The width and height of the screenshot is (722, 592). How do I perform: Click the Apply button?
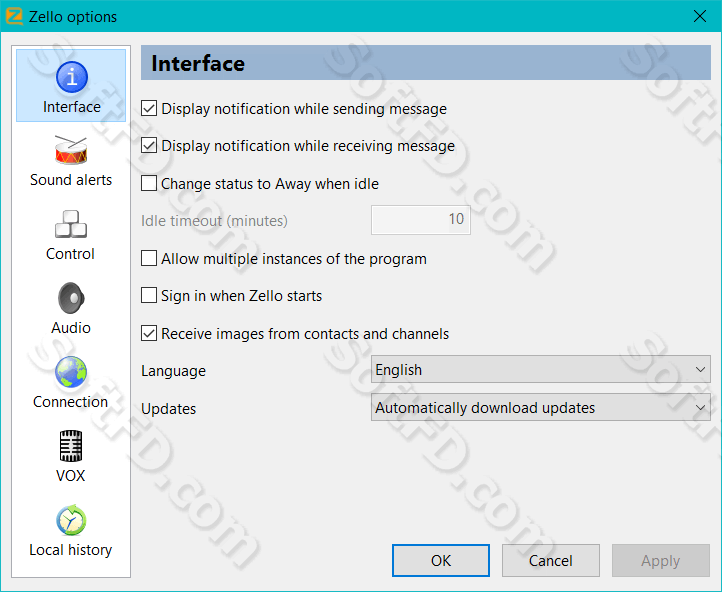tap(661, 560)
